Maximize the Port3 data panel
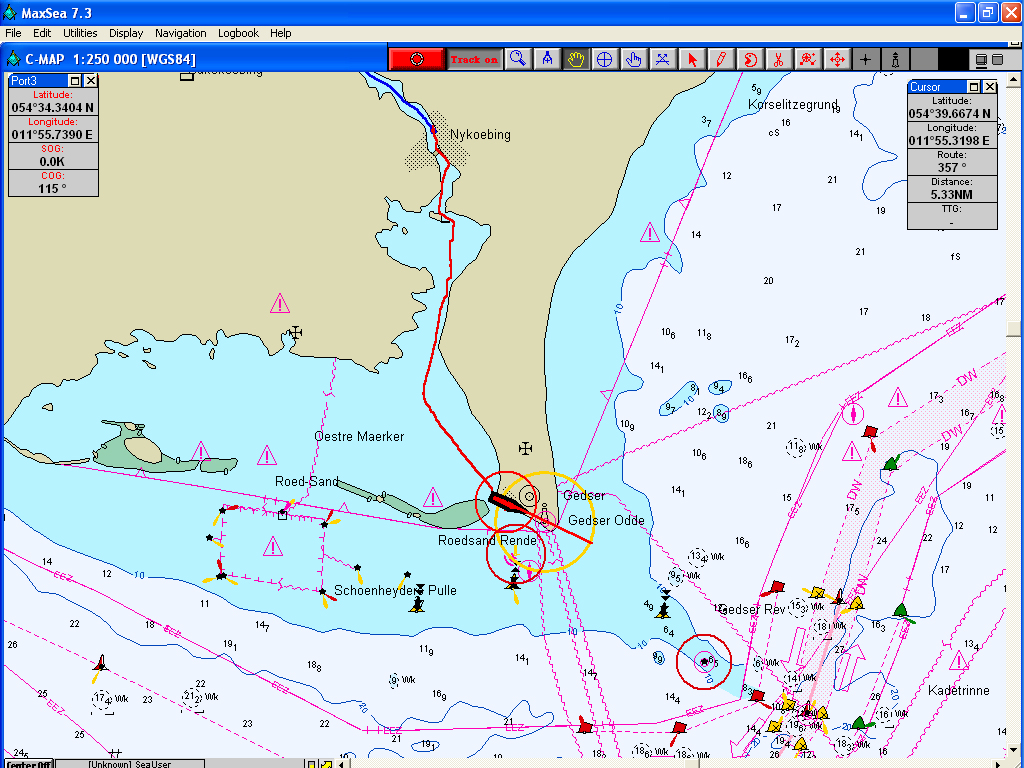1024x768 pixels. [75, 80]
